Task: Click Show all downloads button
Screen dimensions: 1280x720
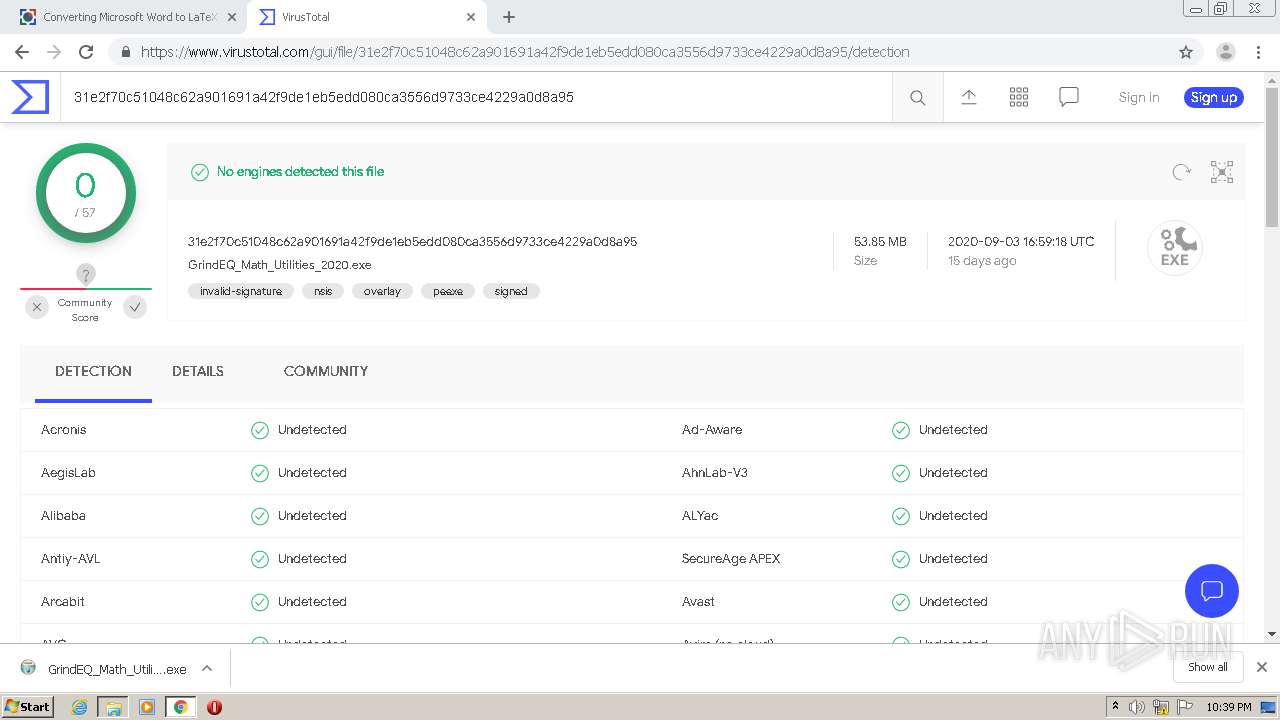Action: [x=1208, y=667]
